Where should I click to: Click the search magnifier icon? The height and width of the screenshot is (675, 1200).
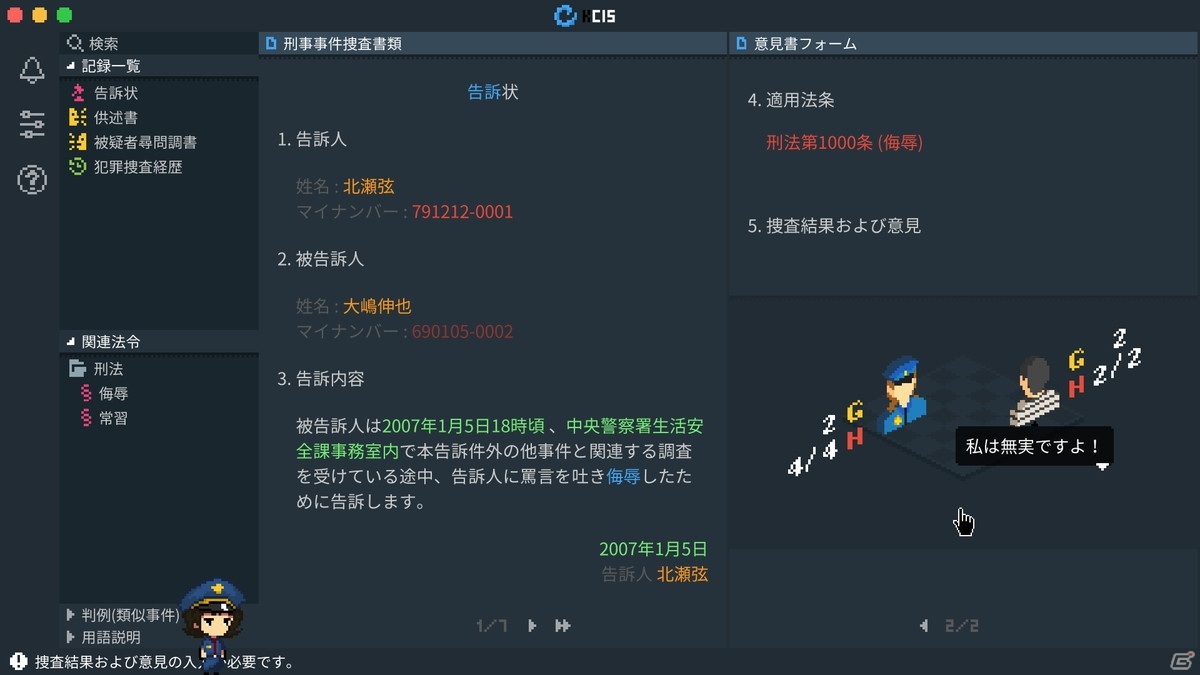(x=75, y=43)
